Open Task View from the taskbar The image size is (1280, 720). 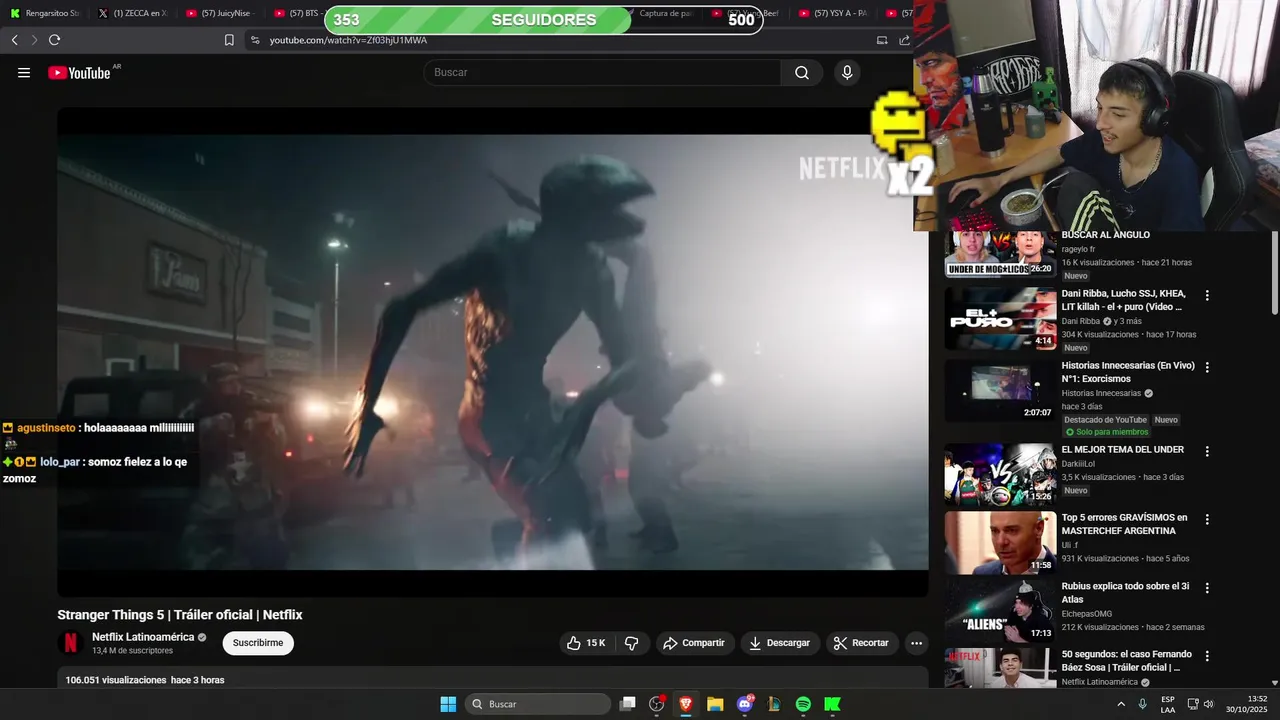coord(628,704)
